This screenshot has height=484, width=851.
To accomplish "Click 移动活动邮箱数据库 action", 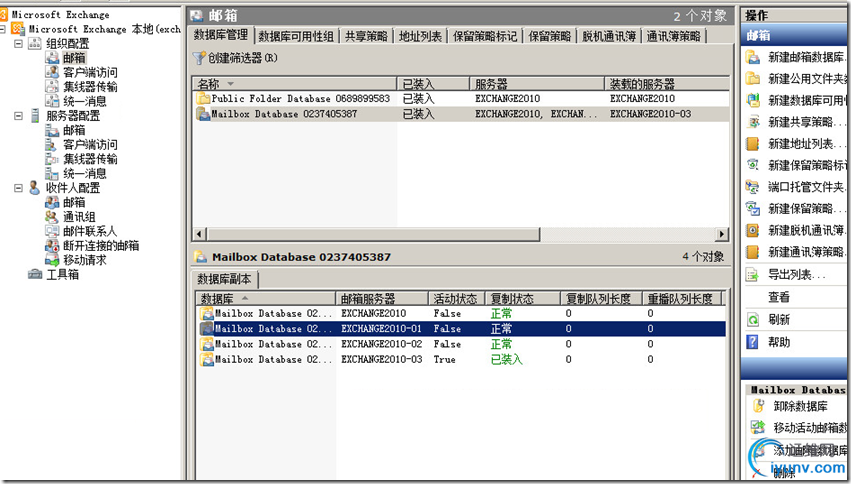I will (800, 428).
